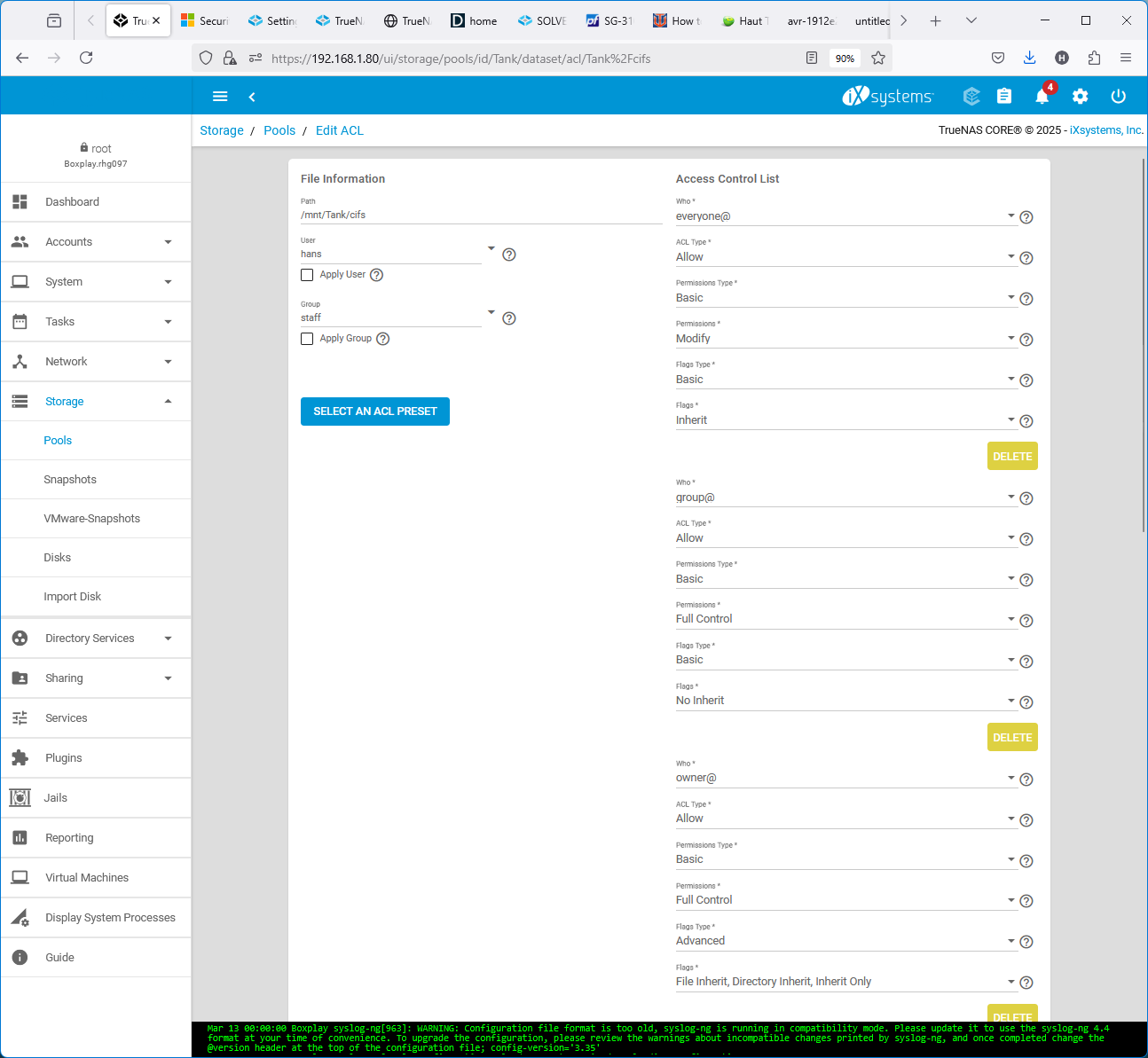
Task: Toggle reader view icon in address bar
Action: (812, 58)
